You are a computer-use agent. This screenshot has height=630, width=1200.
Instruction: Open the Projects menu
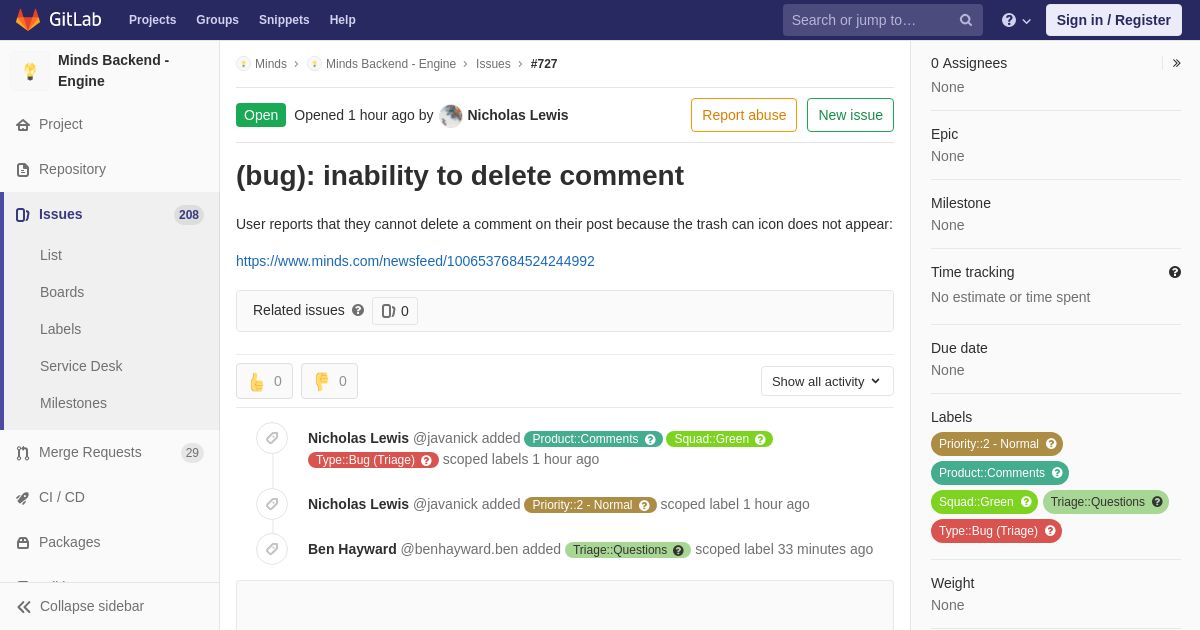[152, 20]
